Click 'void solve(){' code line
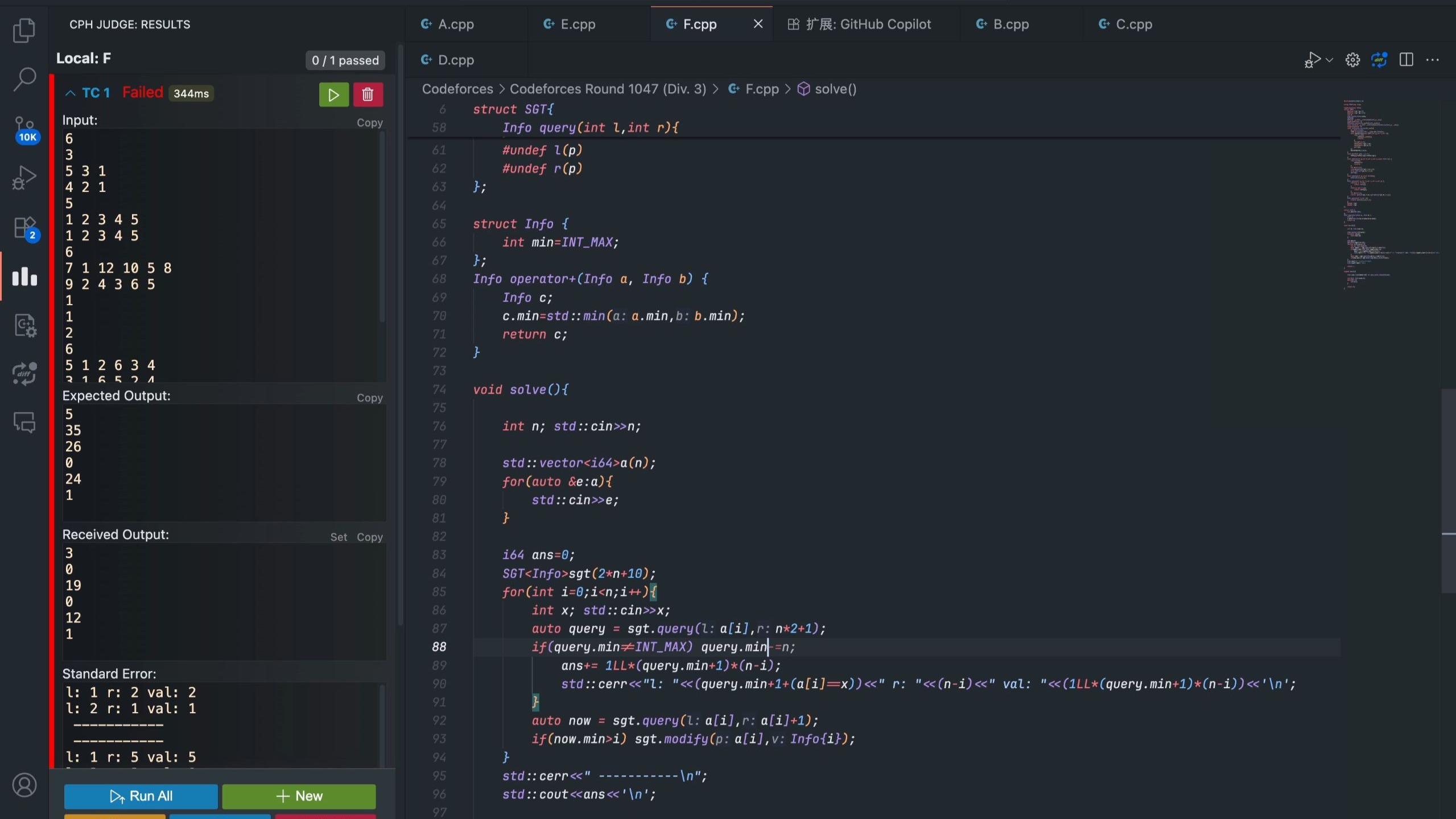 click(521, 390)
